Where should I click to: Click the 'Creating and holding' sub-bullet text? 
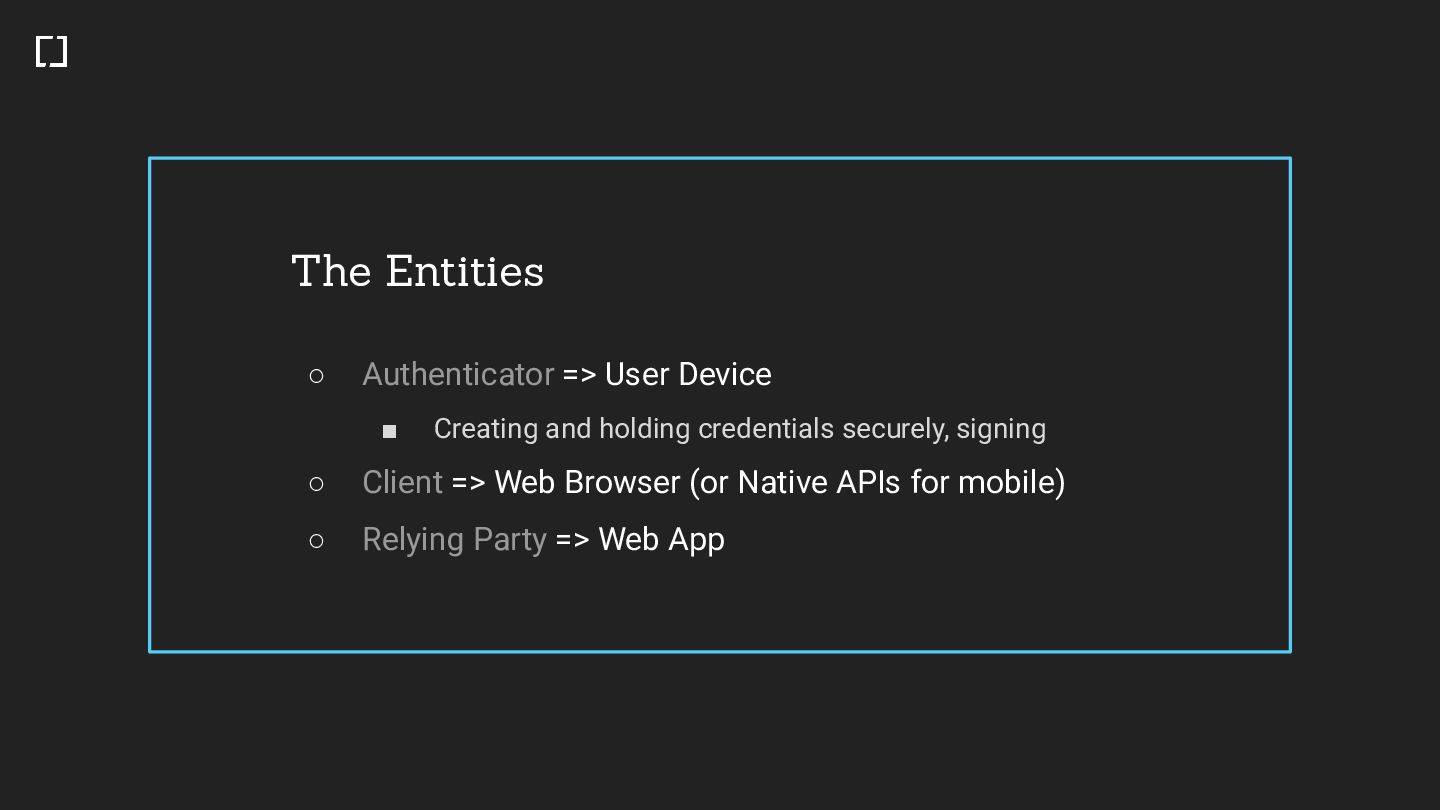563,429
